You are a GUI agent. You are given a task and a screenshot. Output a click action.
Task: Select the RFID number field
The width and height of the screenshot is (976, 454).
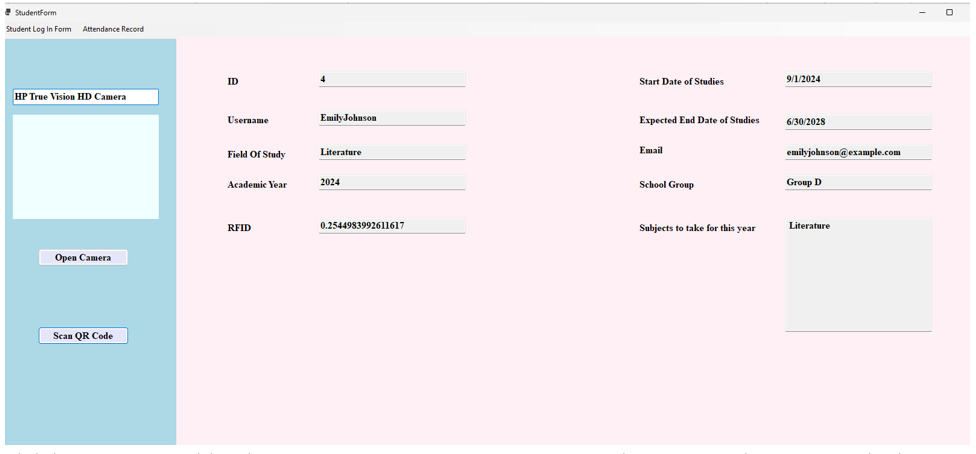[x=391, y=226]
